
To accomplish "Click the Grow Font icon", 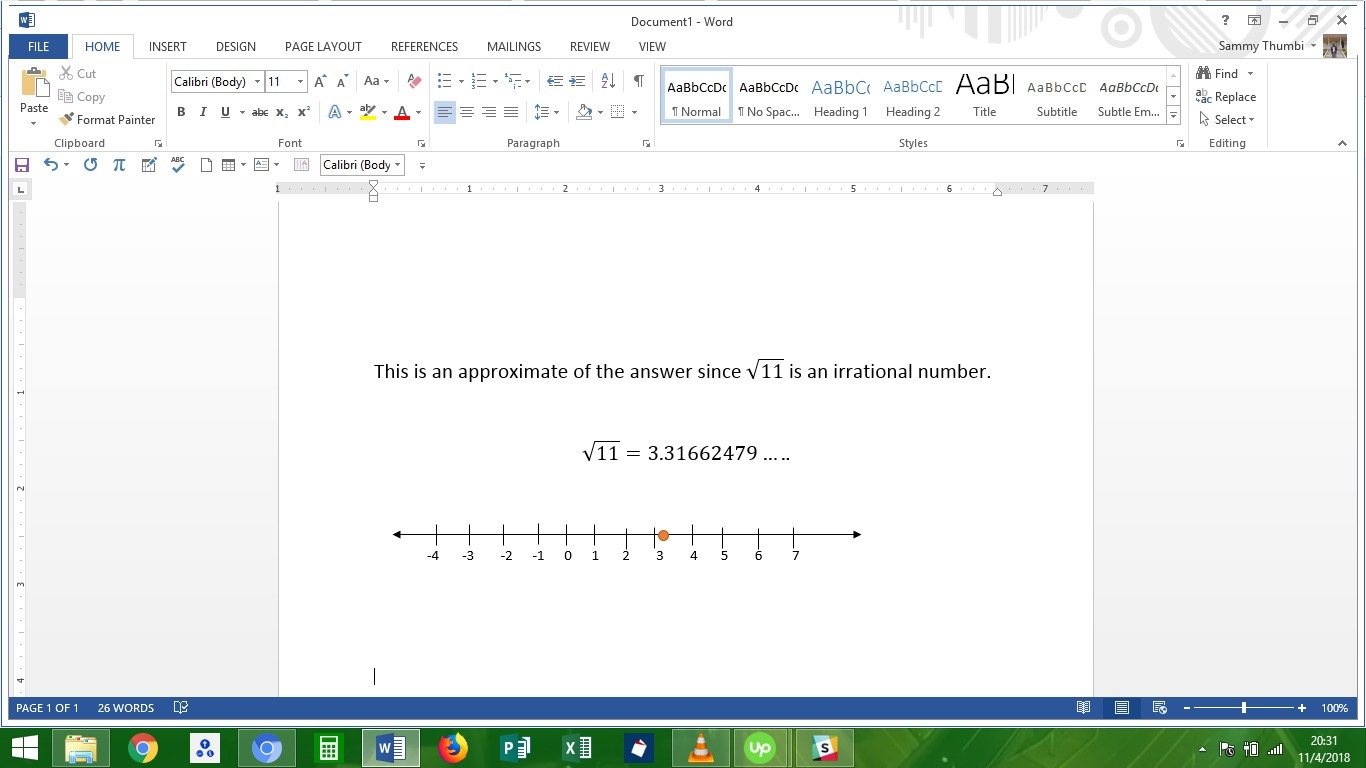I will (x=320, y=81).
